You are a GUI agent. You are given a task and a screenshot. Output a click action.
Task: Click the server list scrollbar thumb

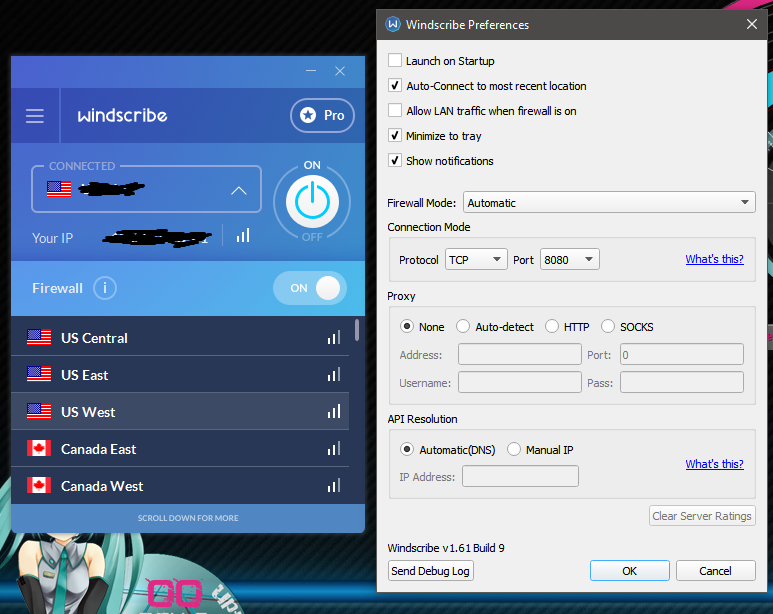(x=357, y=330)
